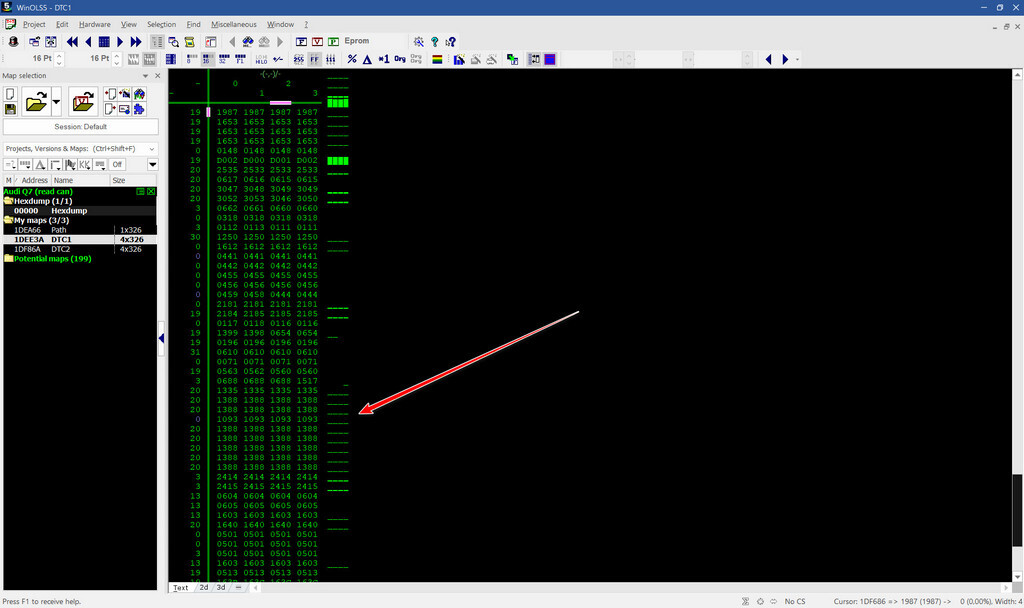Sort the map list by Address column
1024x608 pixels.
(34, 180)
